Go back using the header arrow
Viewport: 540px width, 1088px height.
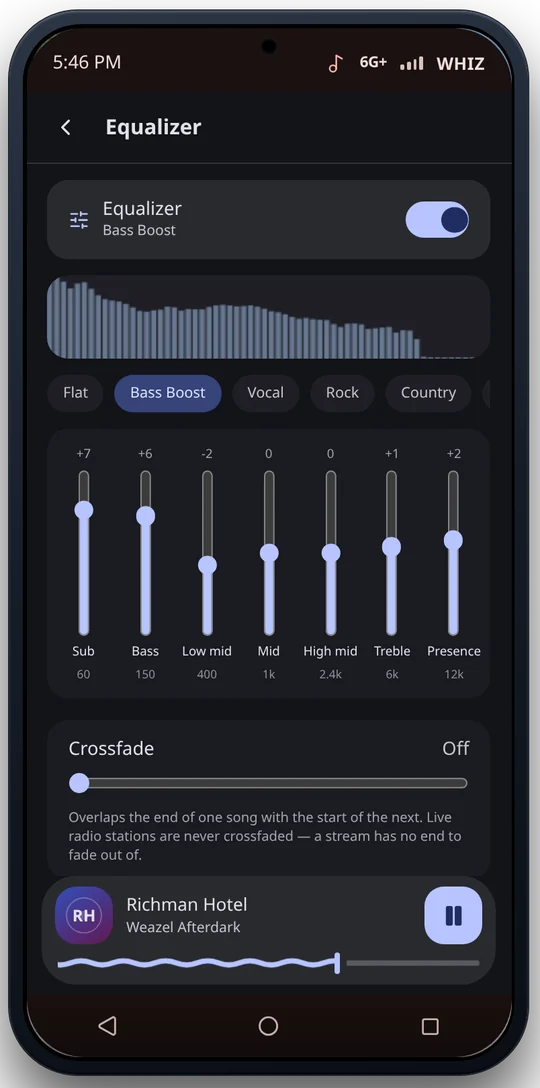[66, 127]
